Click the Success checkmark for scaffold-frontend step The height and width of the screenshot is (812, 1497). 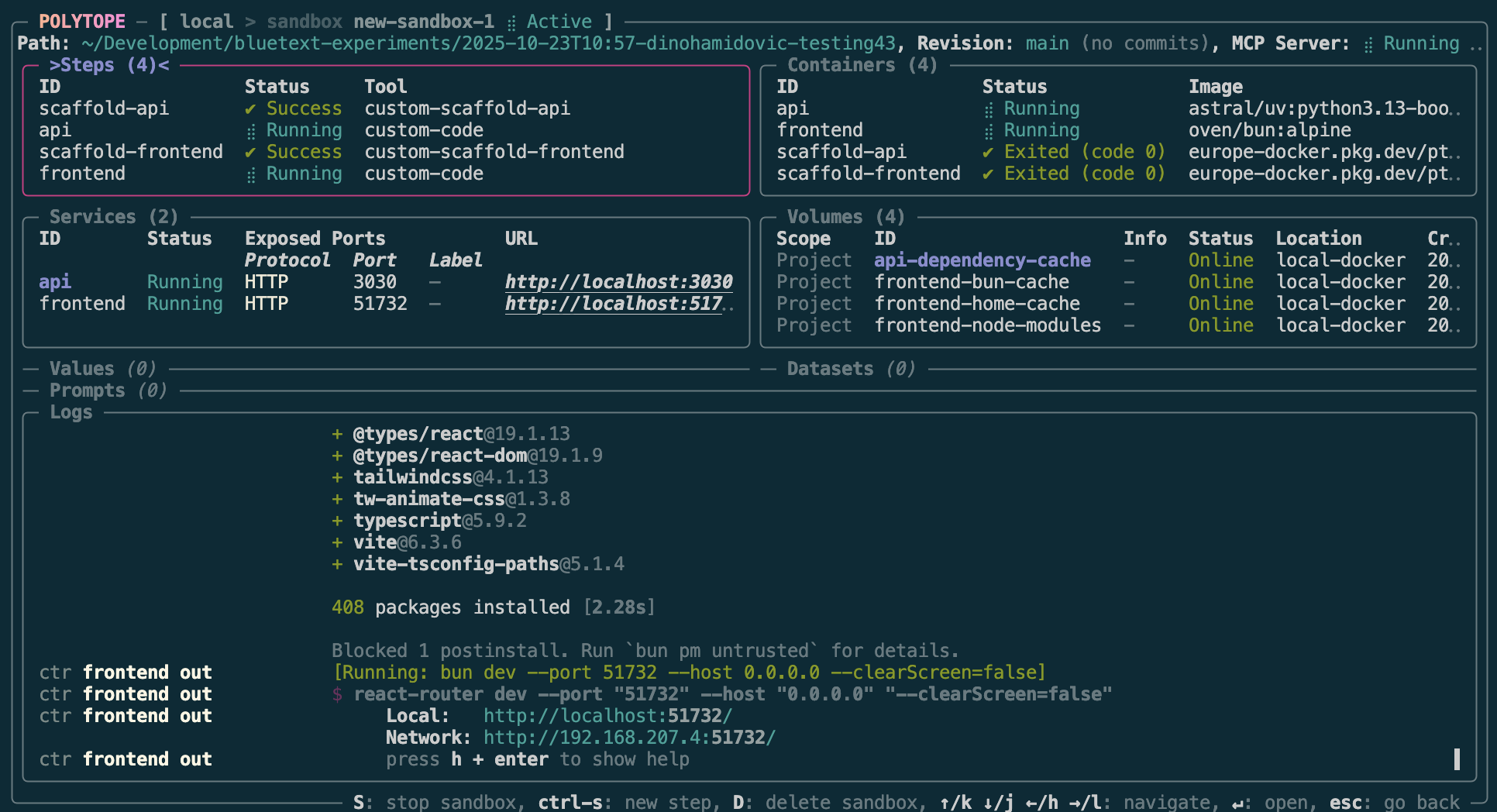[x=250, y=153]
